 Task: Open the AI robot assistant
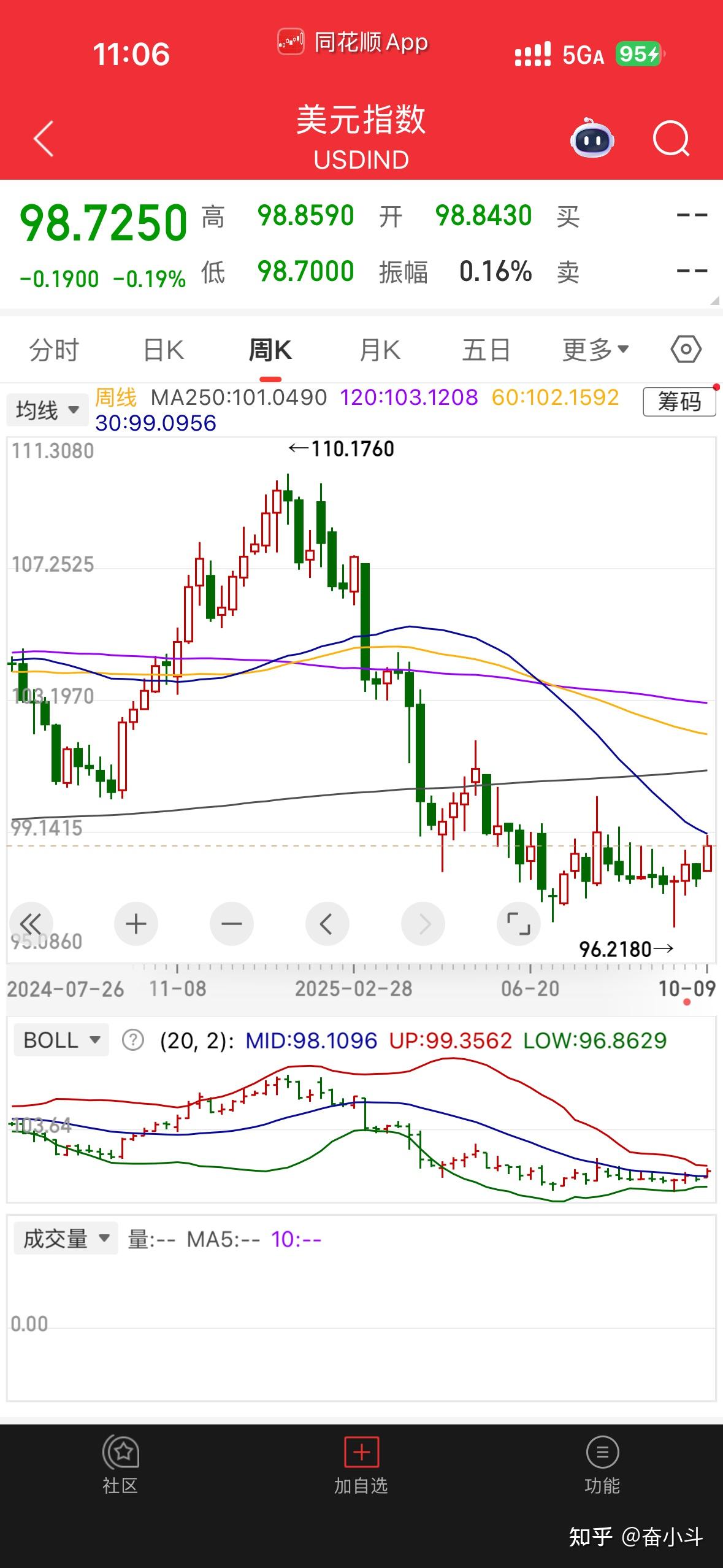coord(592,139)
